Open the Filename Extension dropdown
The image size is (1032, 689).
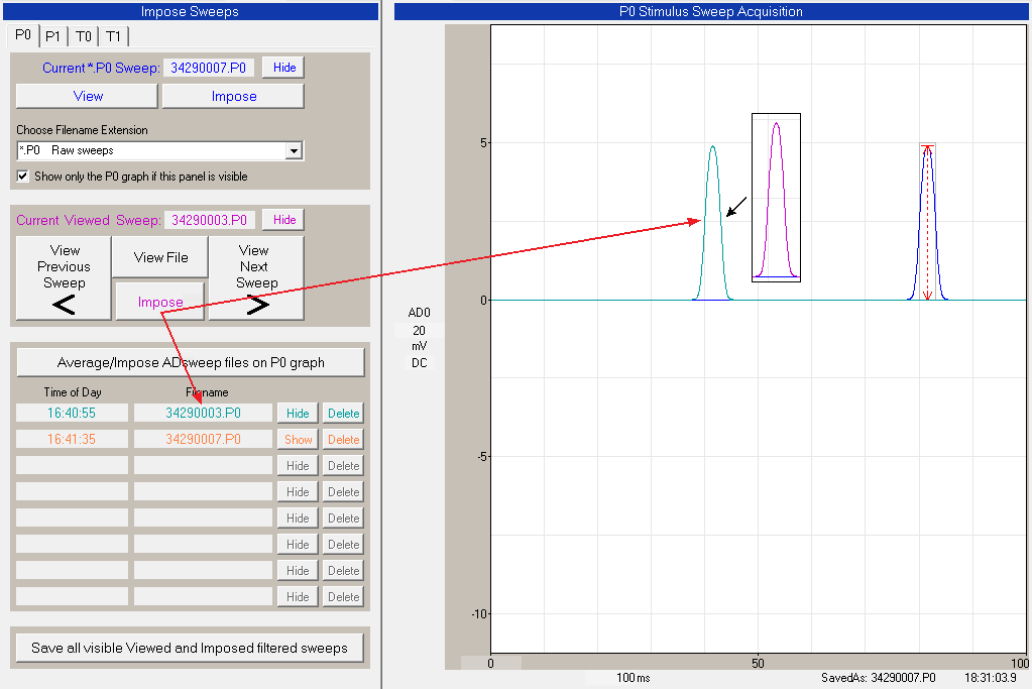pos(293,151)
